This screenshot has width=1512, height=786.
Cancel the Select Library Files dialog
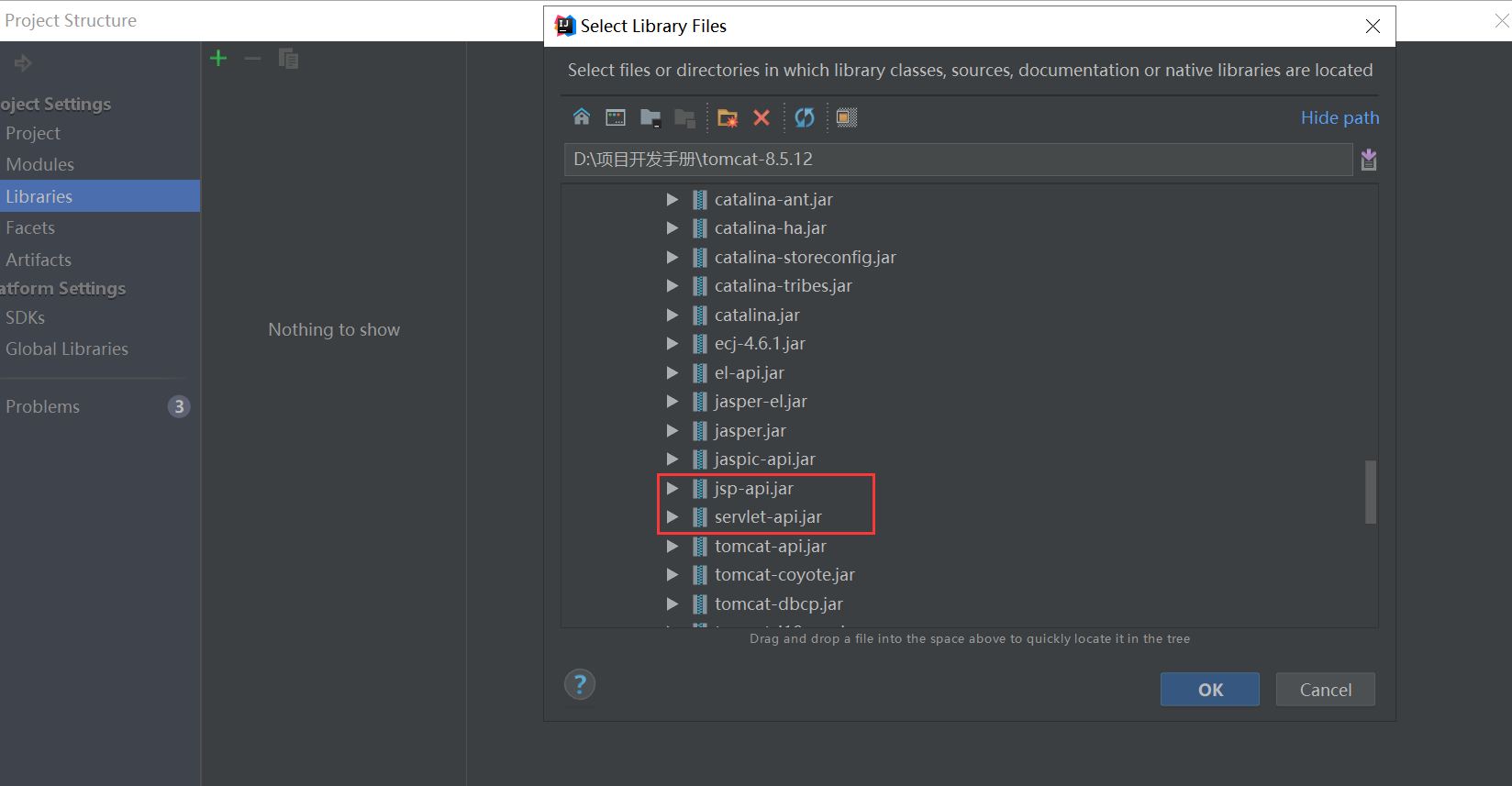pyautogui.click(x=1326, y=690)
